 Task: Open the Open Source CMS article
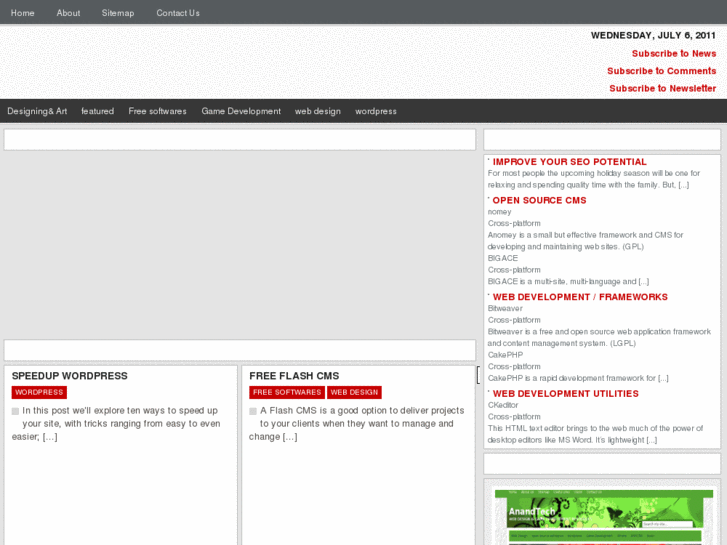[x=539, y=200]
